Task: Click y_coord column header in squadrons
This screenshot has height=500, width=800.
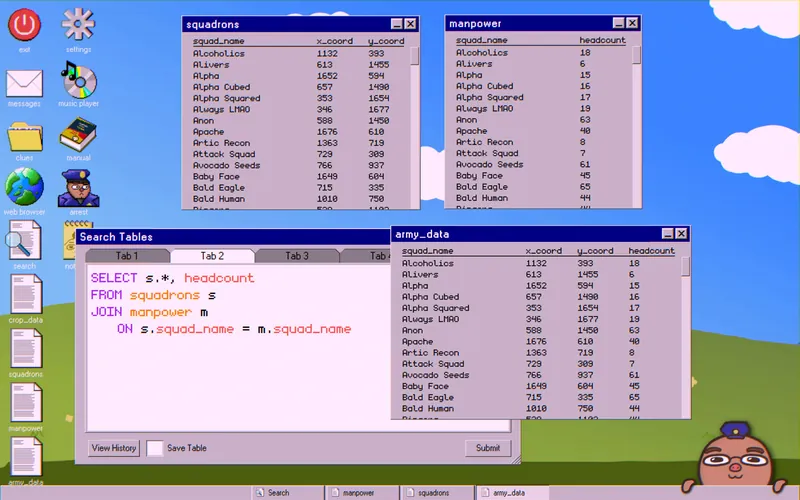Action: coord(386,41)
